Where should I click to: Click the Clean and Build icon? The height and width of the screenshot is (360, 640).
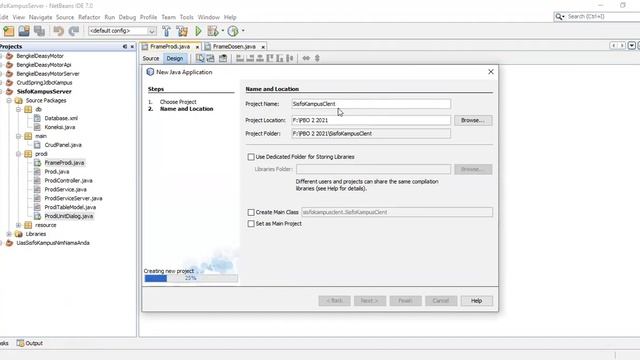pyautogui.click(x=182, y=31)
